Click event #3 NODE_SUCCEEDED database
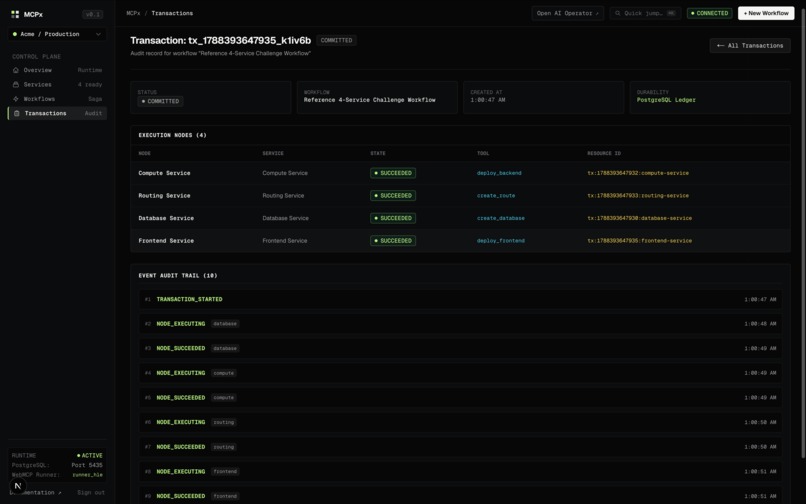Screen dimensions: 806x504 pyautogui.click(x=460, y=349)
